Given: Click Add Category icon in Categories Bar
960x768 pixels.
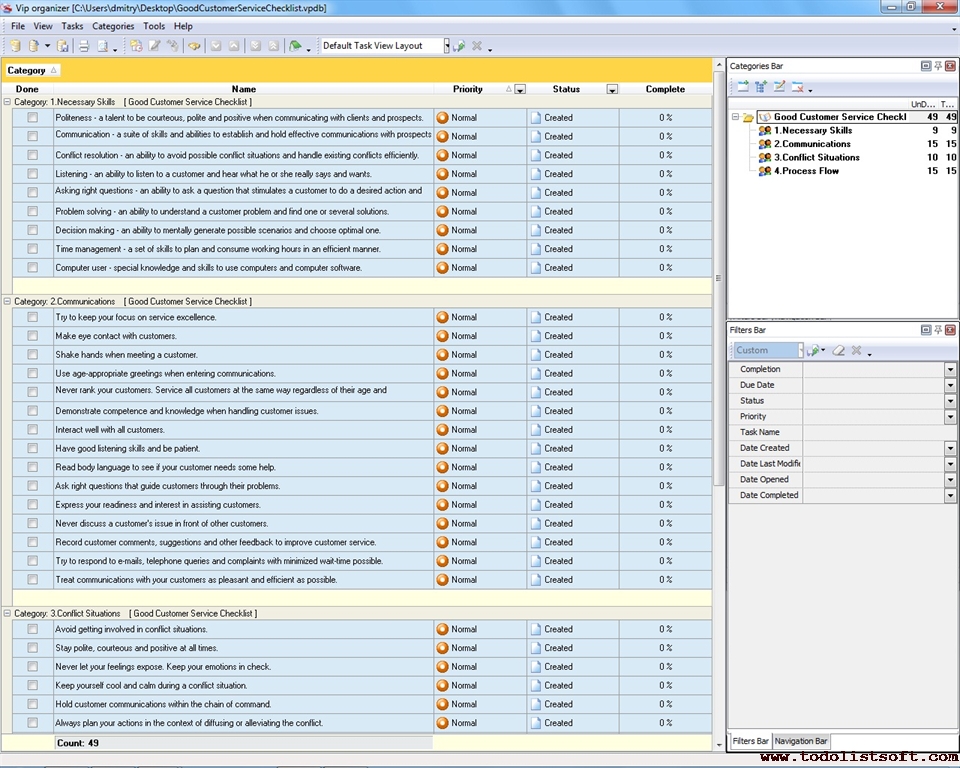Looking at the screenshot, I should [742, 87].
